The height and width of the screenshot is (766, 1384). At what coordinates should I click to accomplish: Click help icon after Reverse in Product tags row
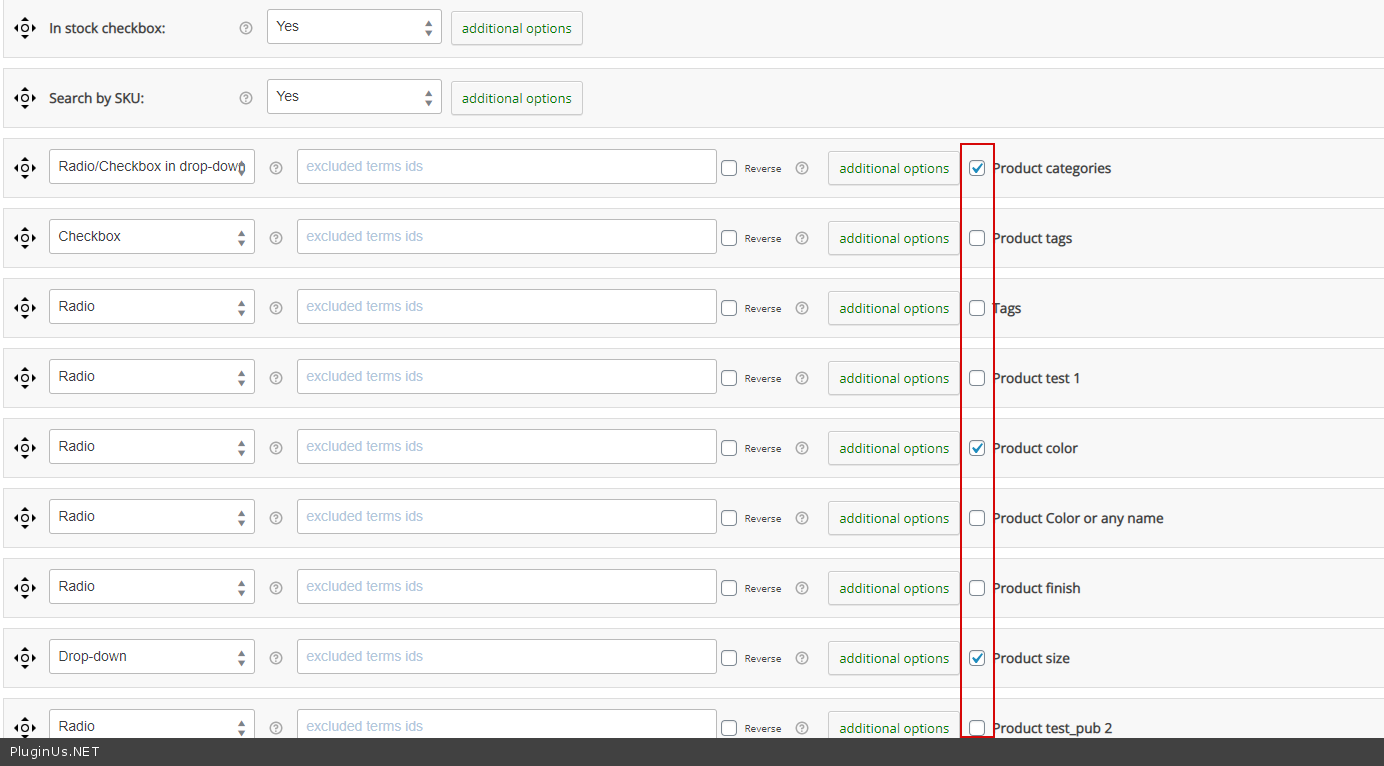(x=801, y=238)
